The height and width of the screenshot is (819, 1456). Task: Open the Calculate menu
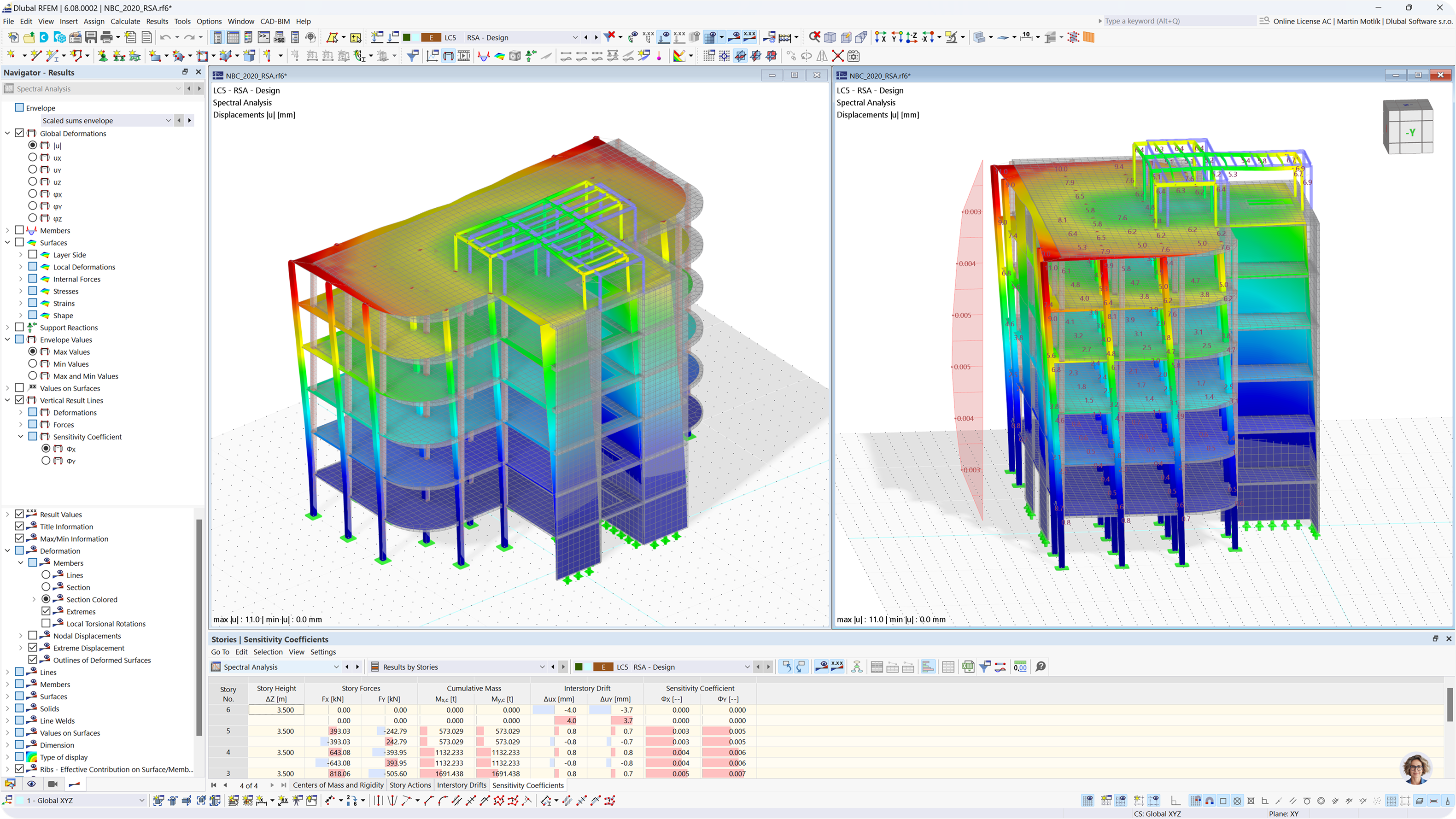coord(125,21)
